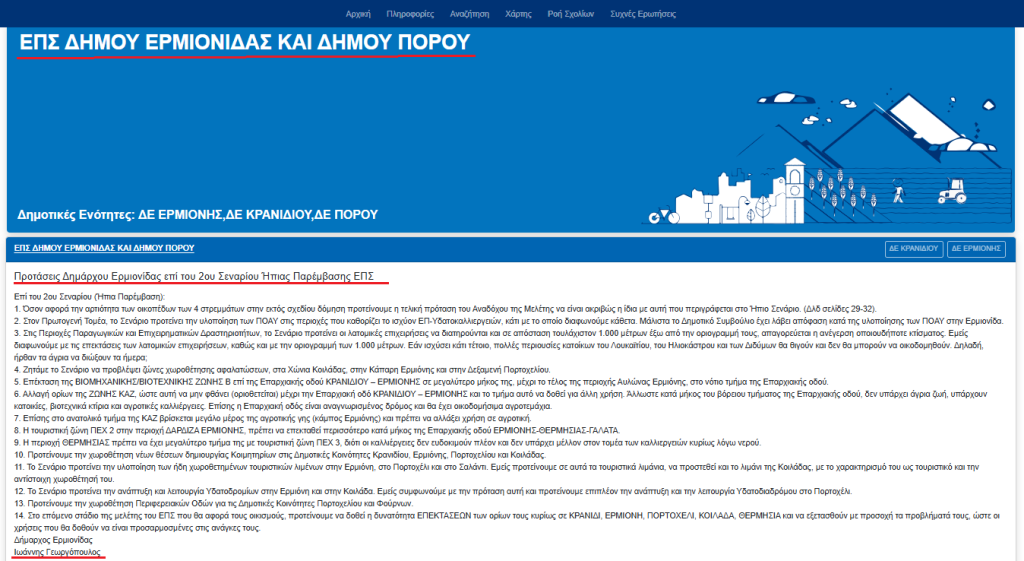This screenshot has height=561, width=1024.
Task: Go to Αναζήτηση in the top navigation
Action: point(470,14)
